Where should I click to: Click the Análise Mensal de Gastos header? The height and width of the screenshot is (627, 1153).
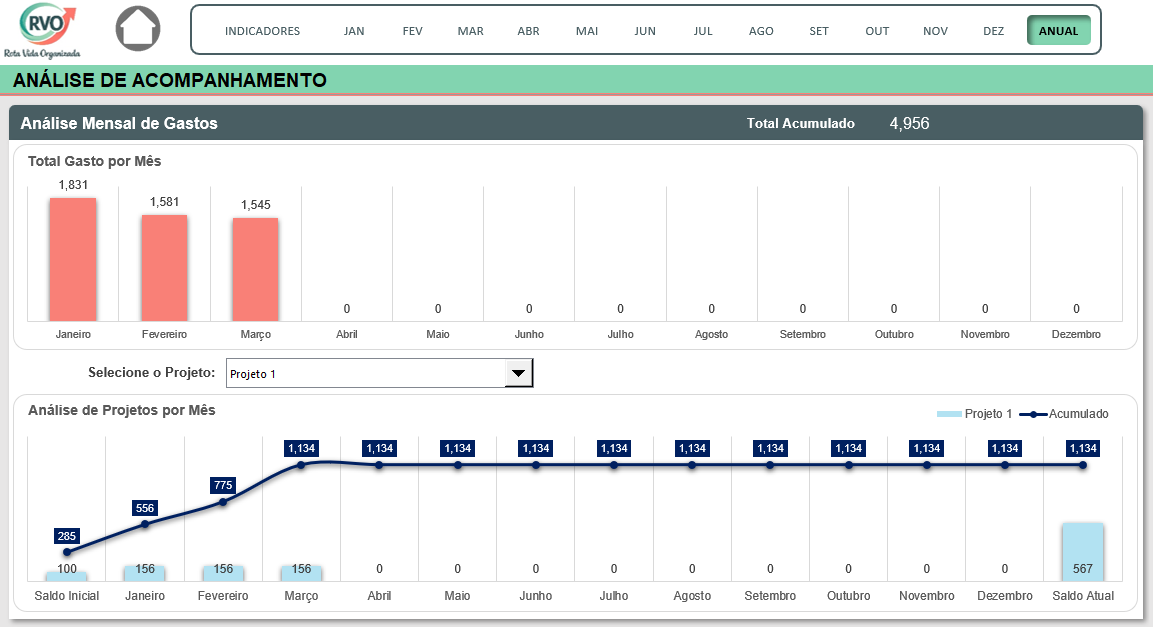(119, 123)
